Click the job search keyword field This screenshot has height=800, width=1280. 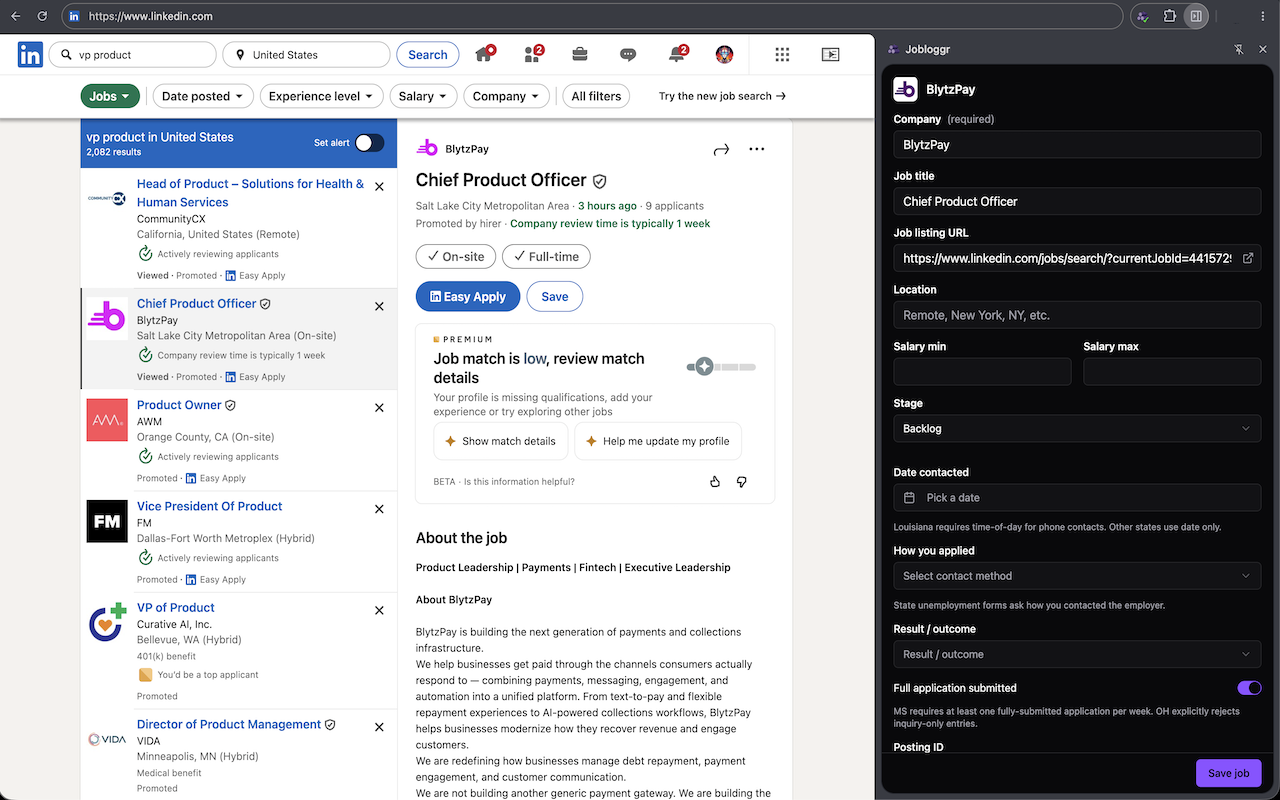pos(133,55)
